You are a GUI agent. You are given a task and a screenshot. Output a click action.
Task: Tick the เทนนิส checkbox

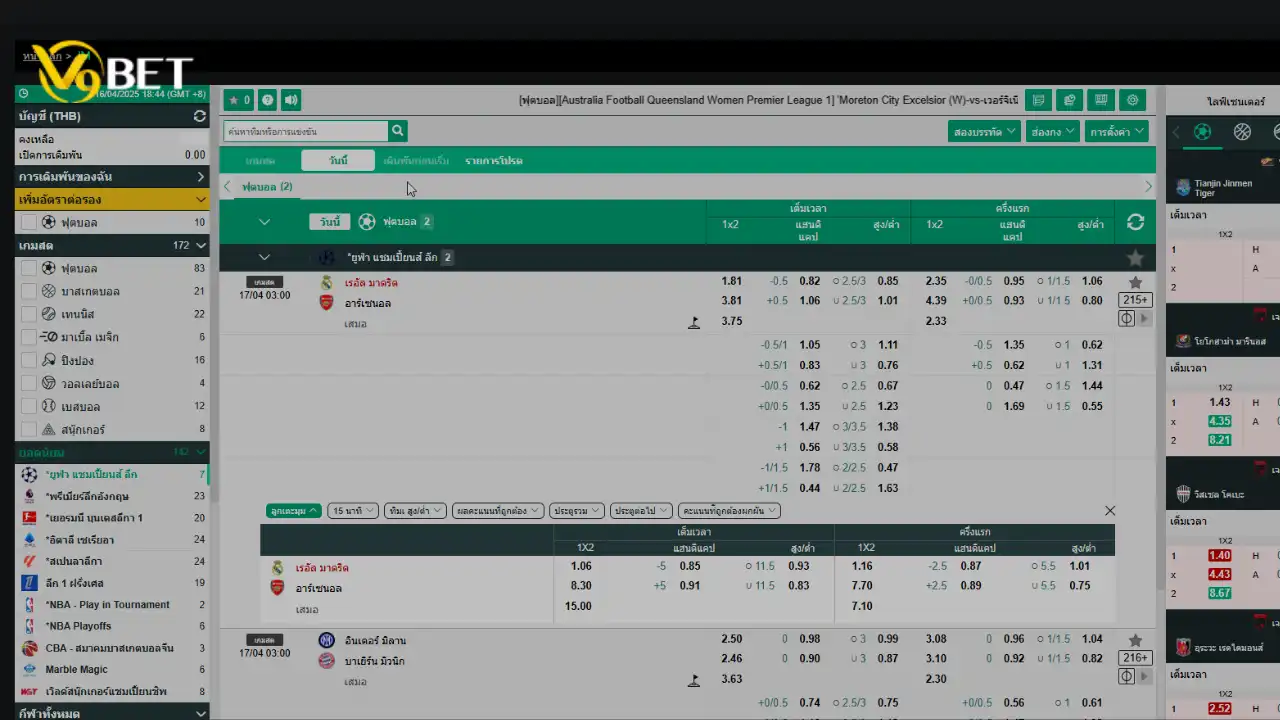[x=29, y=314]
